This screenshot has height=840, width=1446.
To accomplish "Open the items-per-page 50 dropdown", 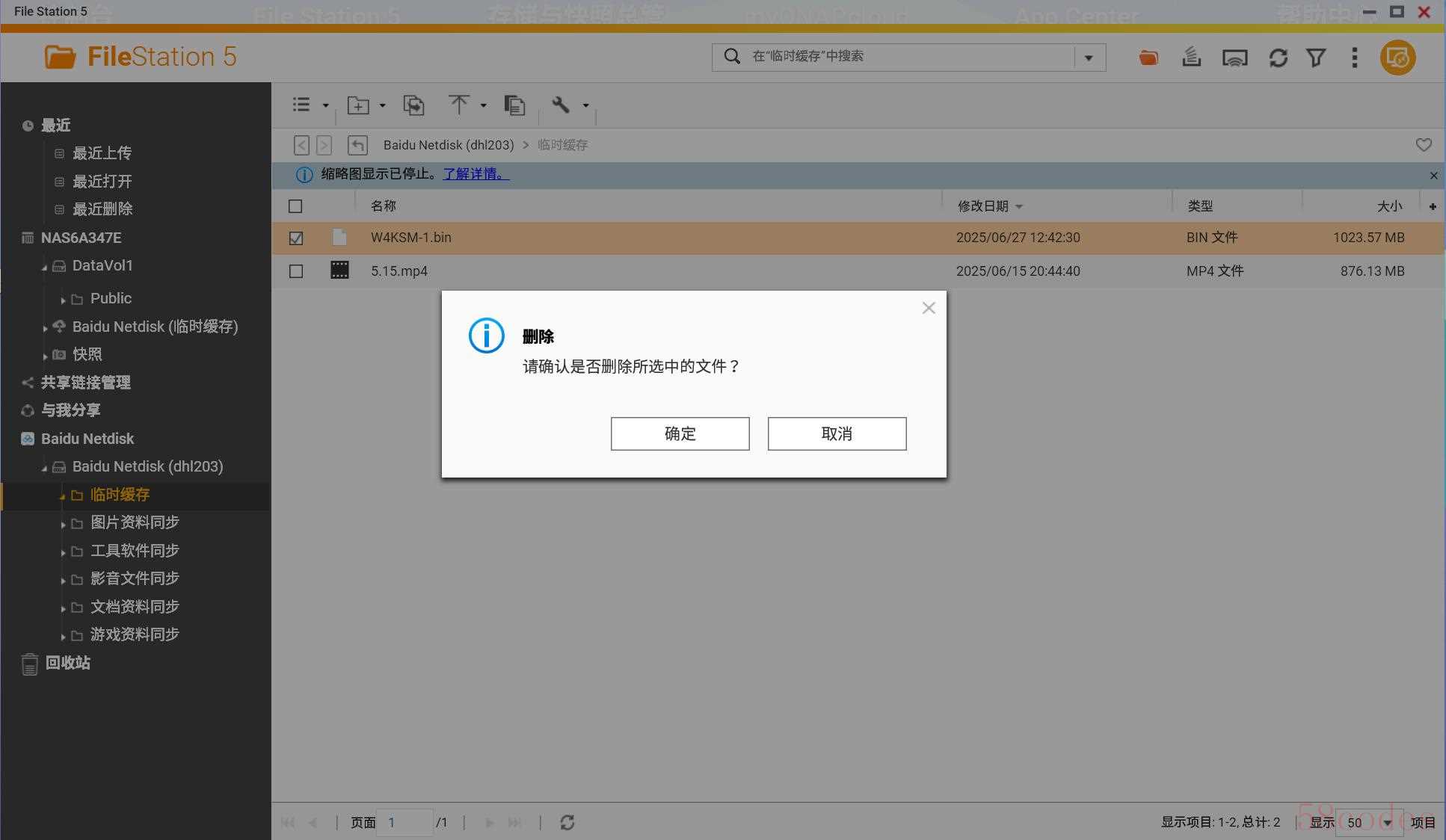I will point(1387,823).
